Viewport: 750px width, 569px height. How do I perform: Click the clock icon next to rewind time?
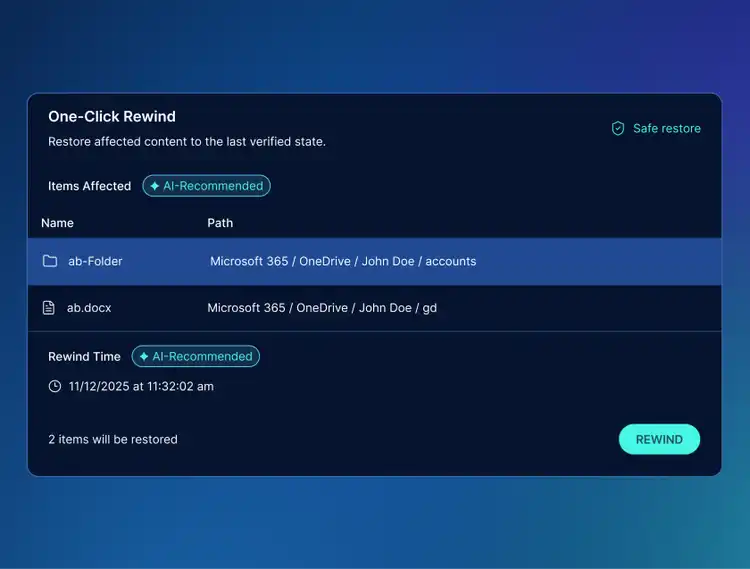pos(55,386)
